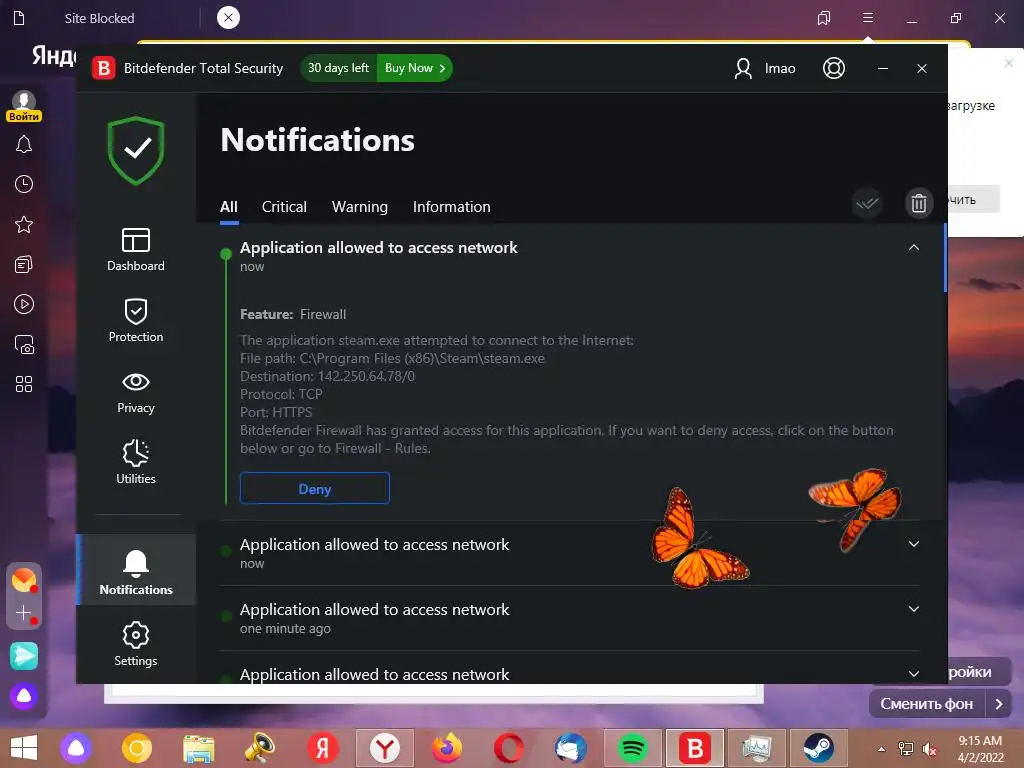Close the Site Blocked browser tab

pos(228,18)
